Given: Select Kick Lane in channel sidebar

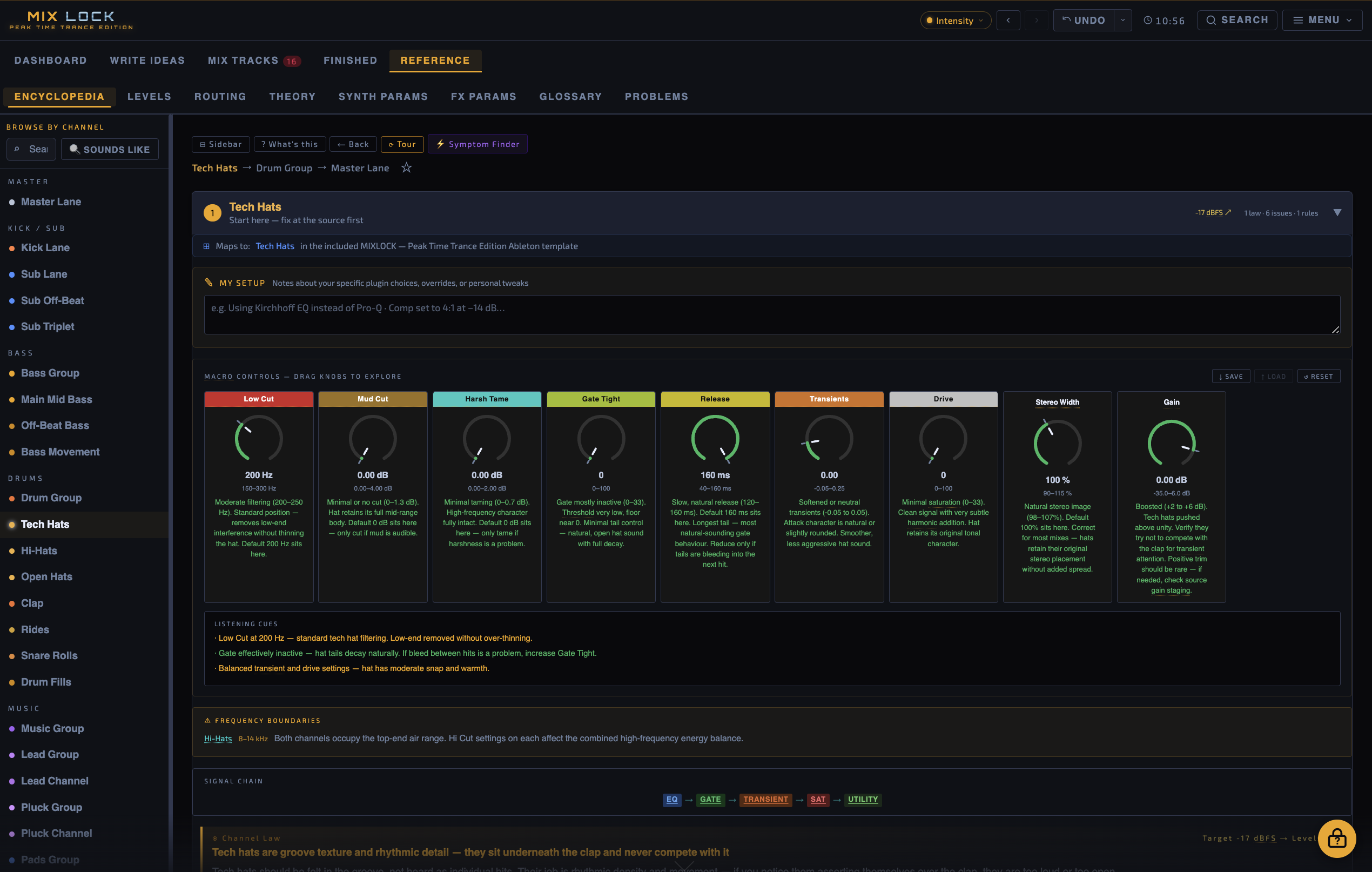Looking at the screenshot, I should coord(45,247).
